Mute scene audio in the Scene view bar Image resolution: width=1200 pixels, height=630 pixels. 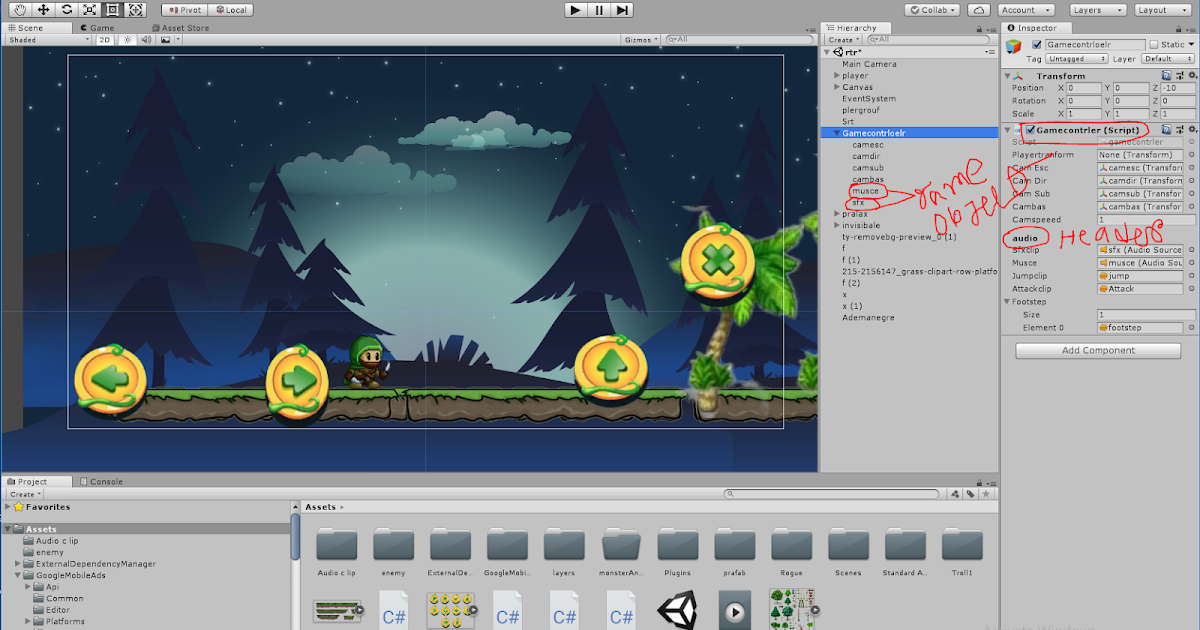(144, 40)
